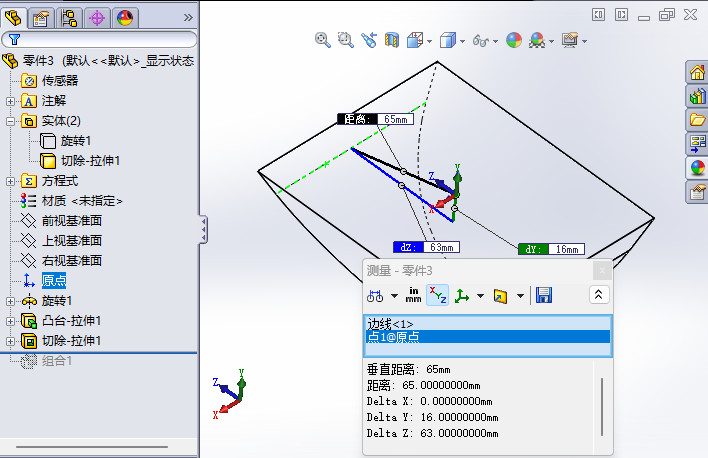Expand the 凸台-拉伸1 feature

click(10, 321)
